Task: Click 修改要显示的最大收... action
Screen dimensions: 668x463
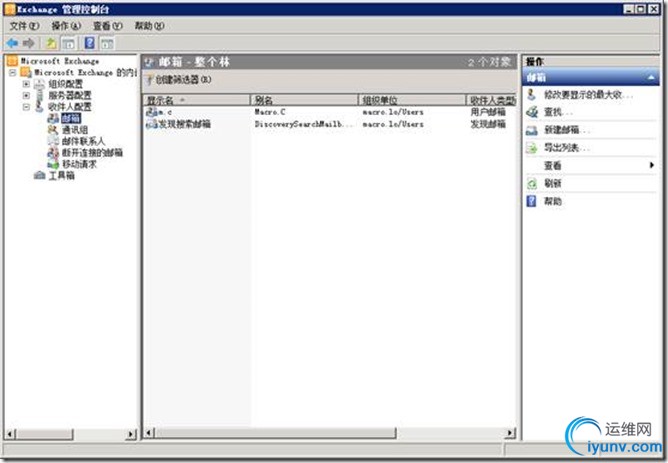Action: click(588, 95)
